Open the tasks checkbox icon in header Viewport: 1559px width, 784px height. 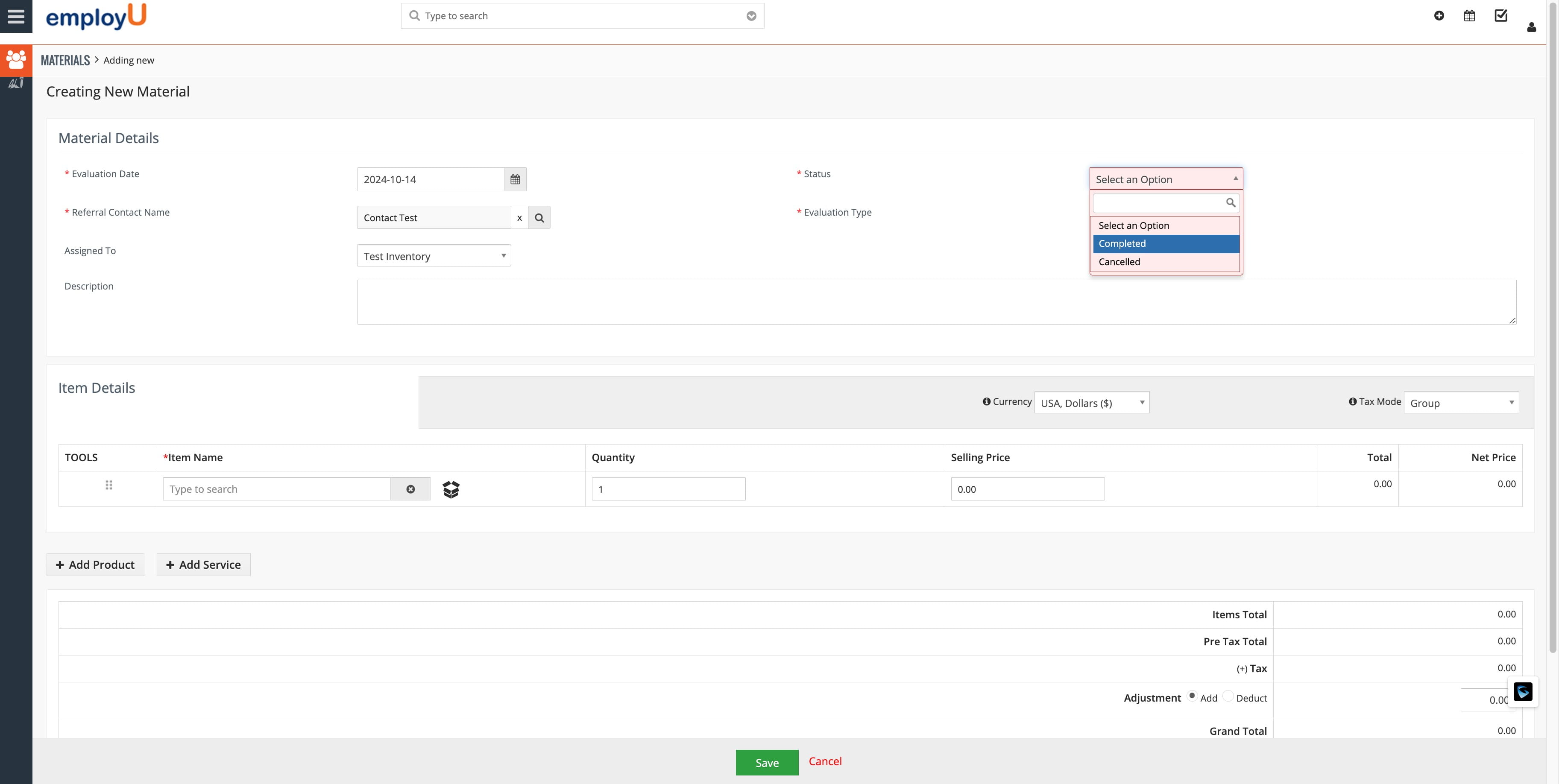tap(1501, 16)
